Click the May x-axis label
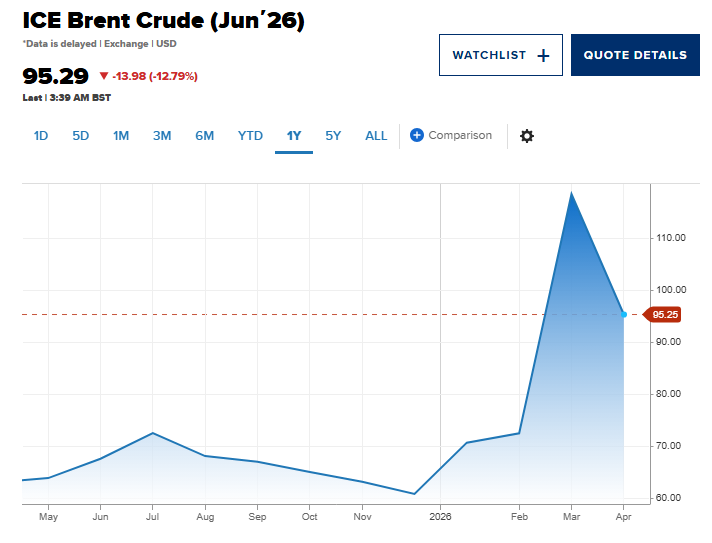 click(x=49, y=517)
